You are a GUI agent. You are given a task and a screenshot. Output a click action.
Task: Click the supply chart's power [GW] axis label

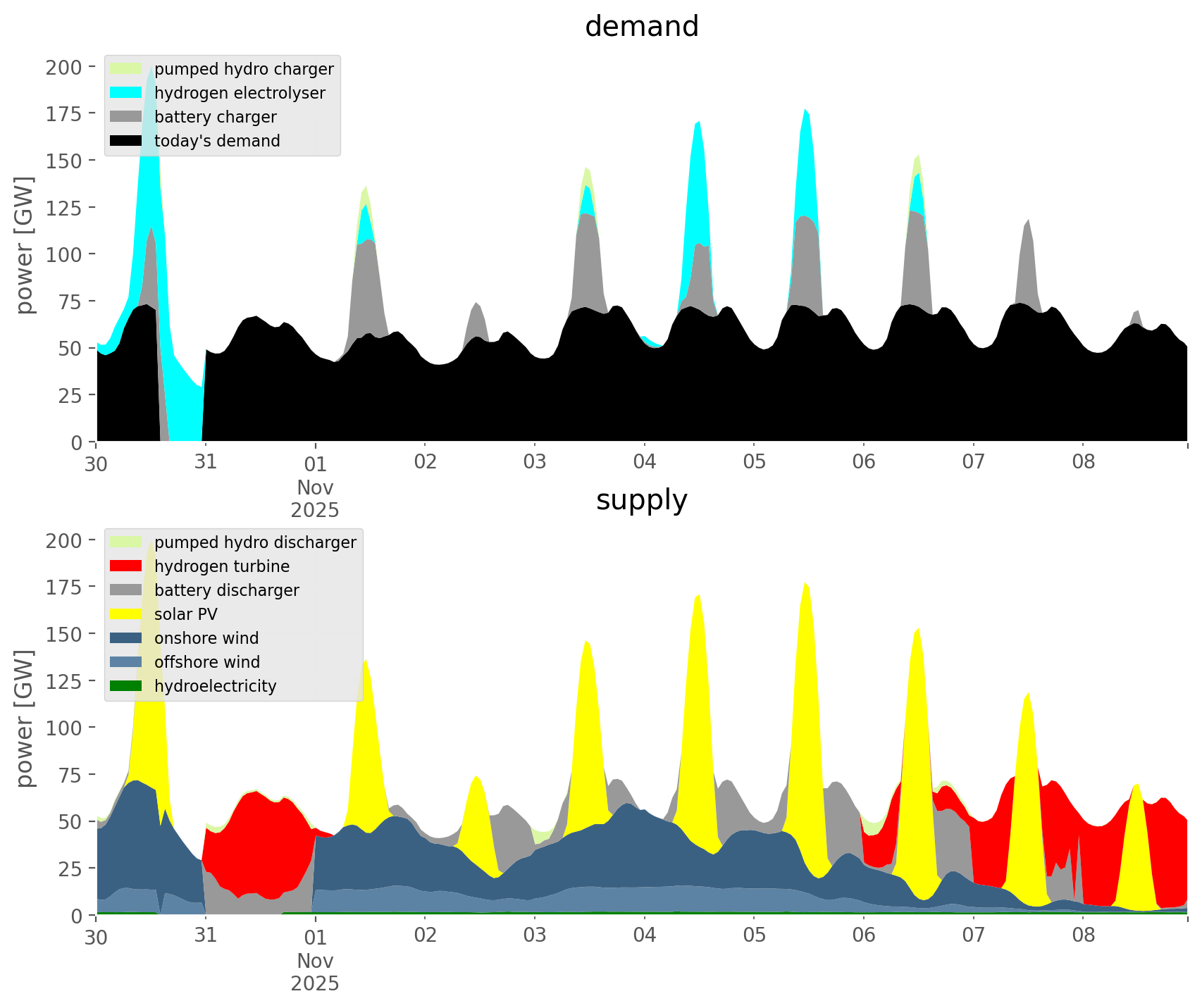pos(25,718)
